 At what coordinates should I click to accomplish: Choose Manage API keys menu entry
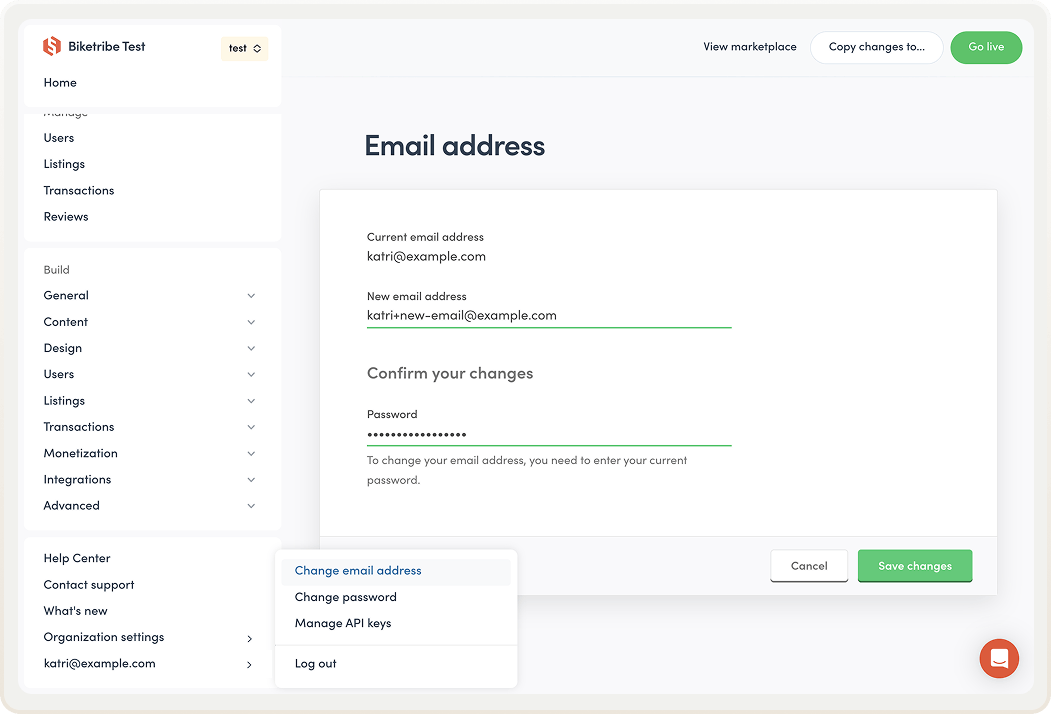341,623
